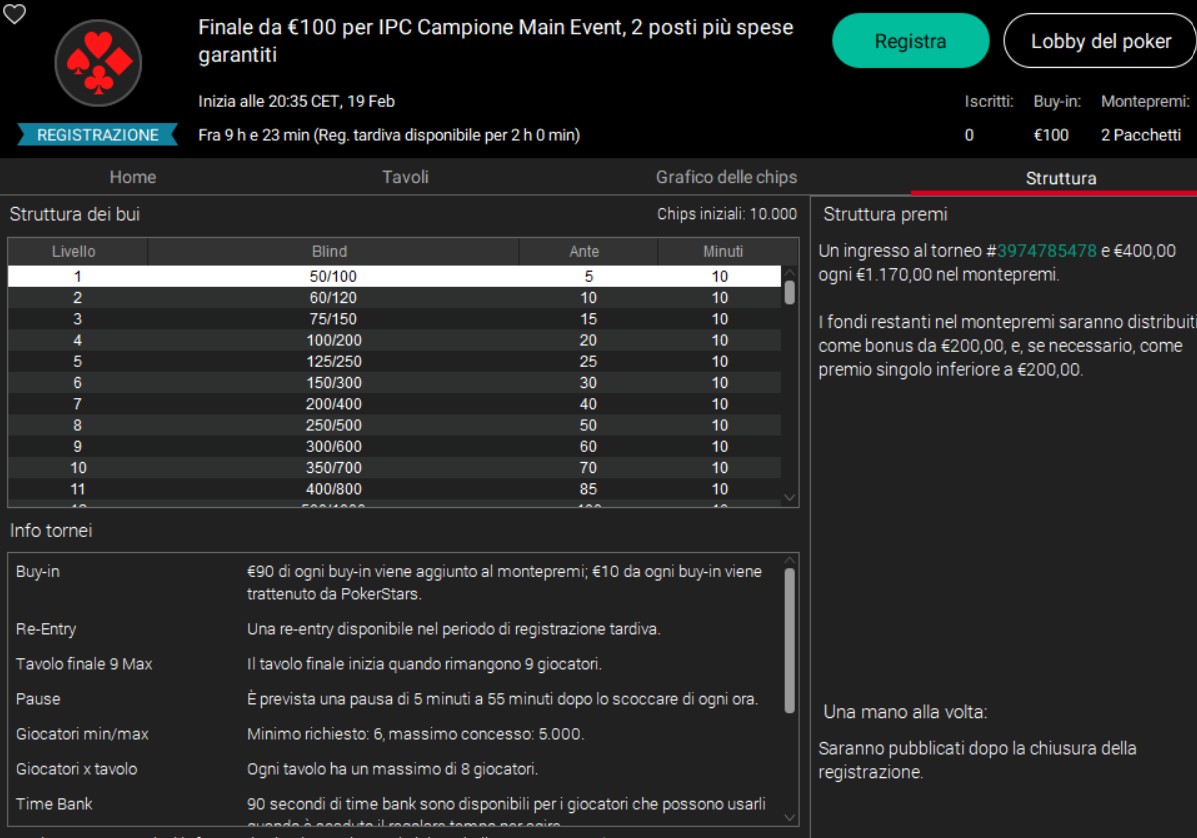Click the heart favorite icon
Image resolution: width=1197 pixels, height=838 pixels.
[14, 13]
